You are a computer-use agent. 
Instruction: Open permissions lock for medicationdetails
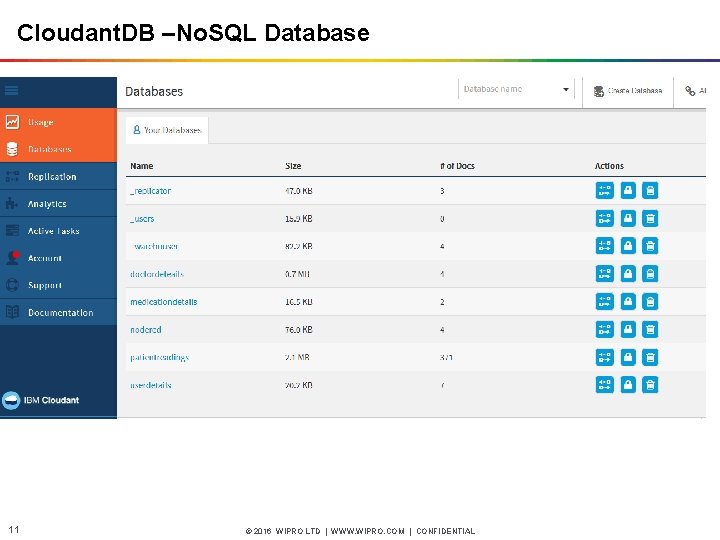628,302
